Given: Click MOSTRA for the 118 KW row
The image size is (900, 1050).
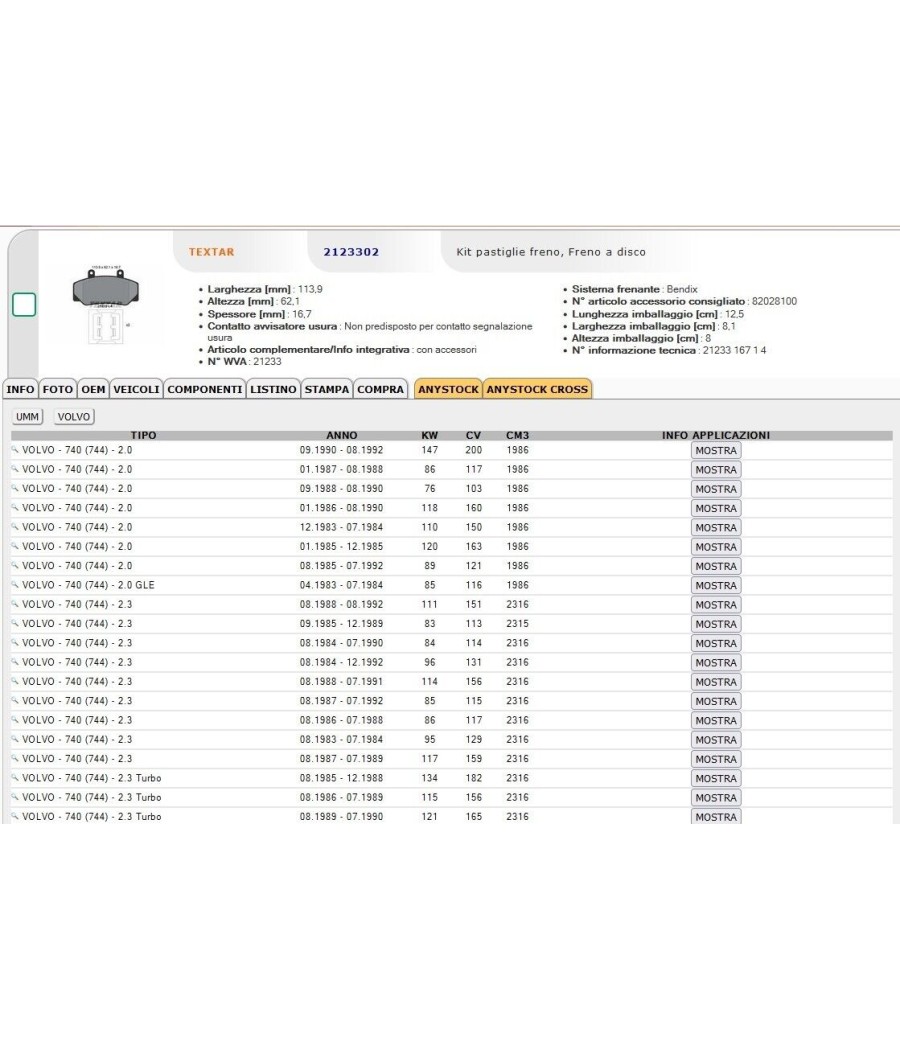Looking at the screenshot, I should point(716,508).
